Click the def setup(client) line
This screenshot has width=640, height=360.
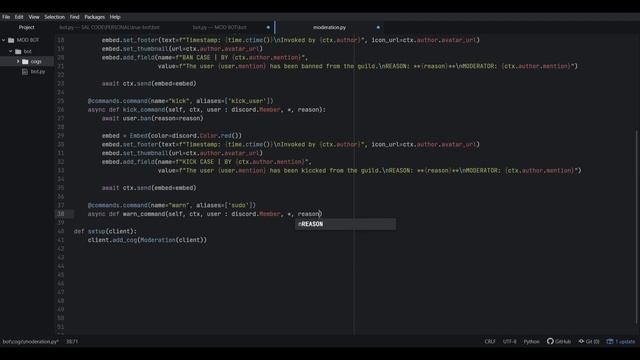[x=105, y=231]
